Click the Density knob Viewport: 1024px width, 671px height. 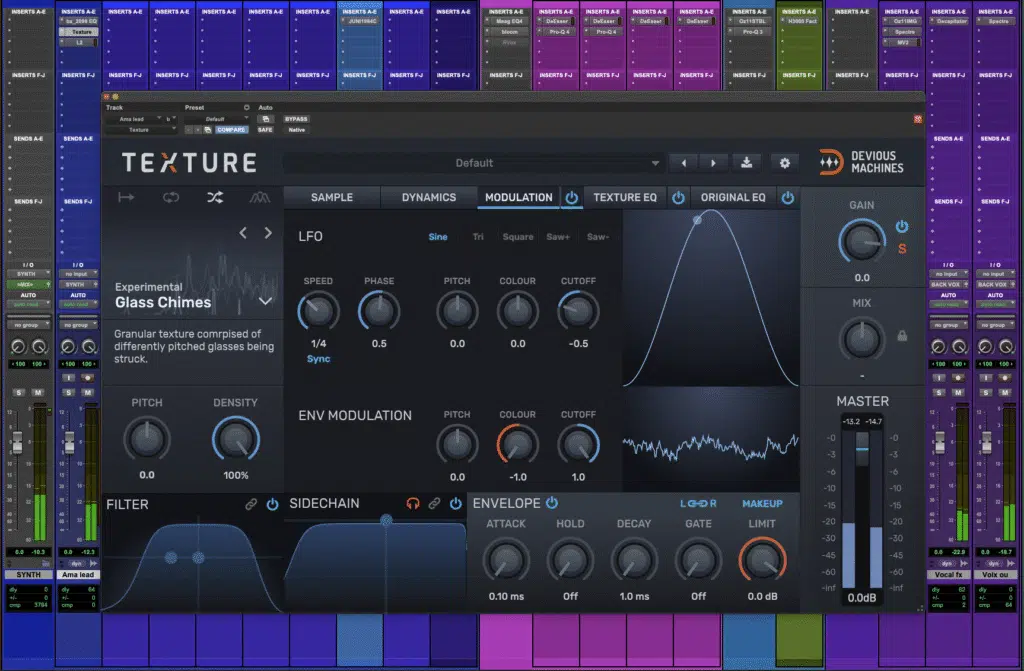click(236, 440)
